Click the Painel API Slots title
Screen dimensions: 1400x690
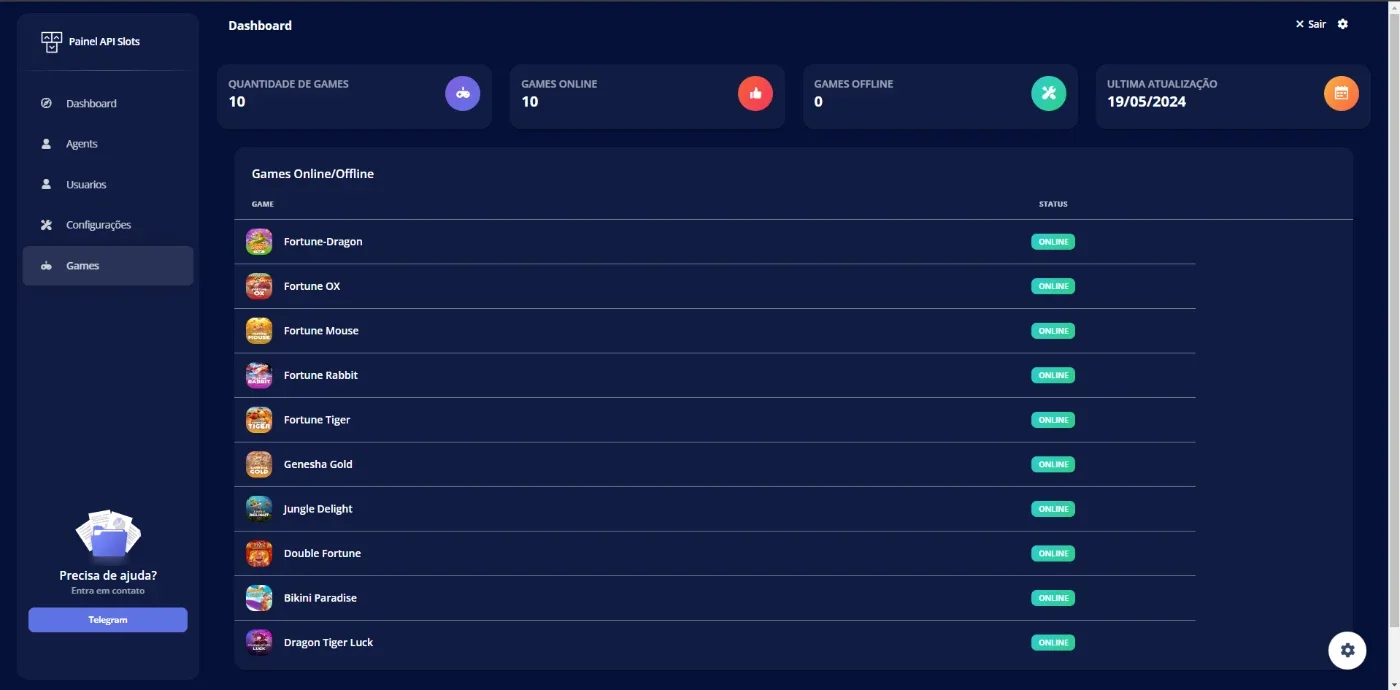click(x=104, y=42)
